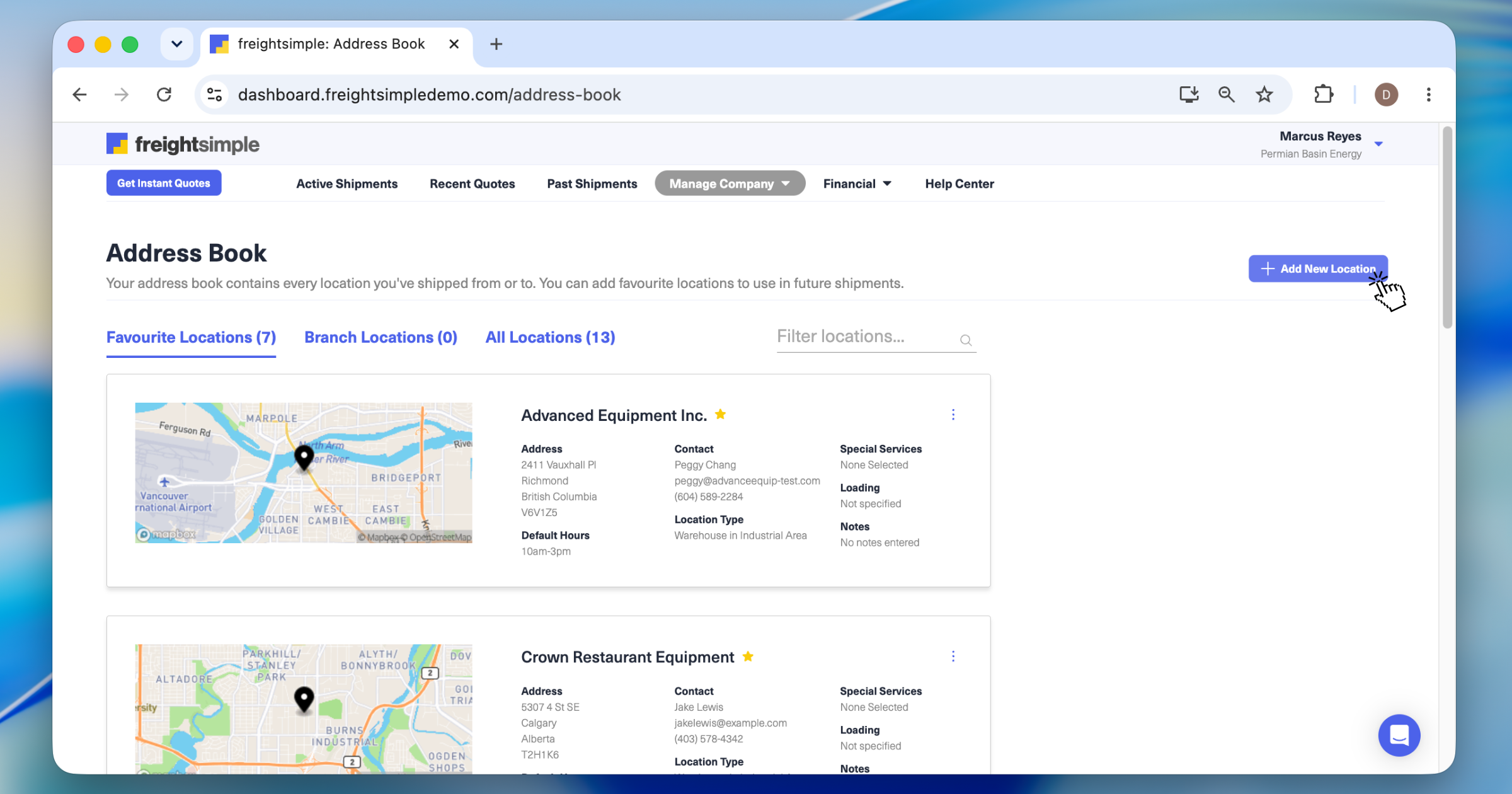Open the Marcus Reyes account dropdown

[x=1378, y=144]
